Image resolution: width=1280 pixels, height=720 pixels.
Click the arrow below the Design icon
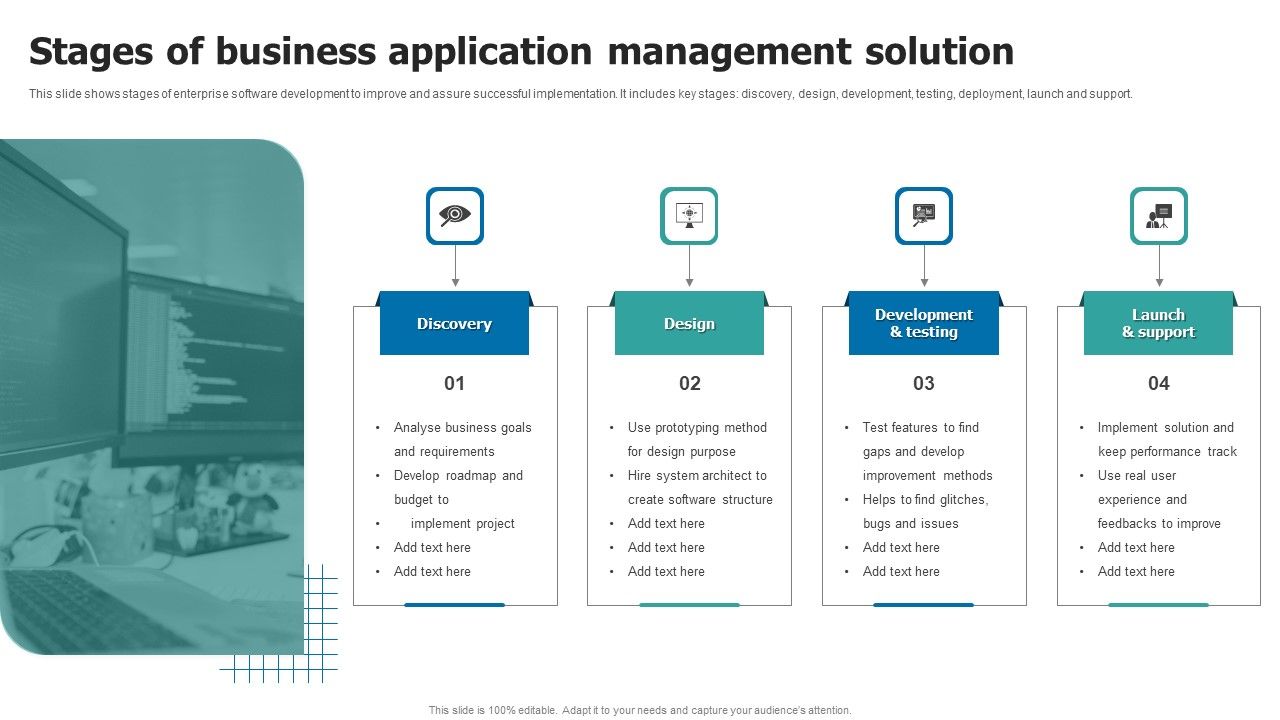tap(690, 265)
